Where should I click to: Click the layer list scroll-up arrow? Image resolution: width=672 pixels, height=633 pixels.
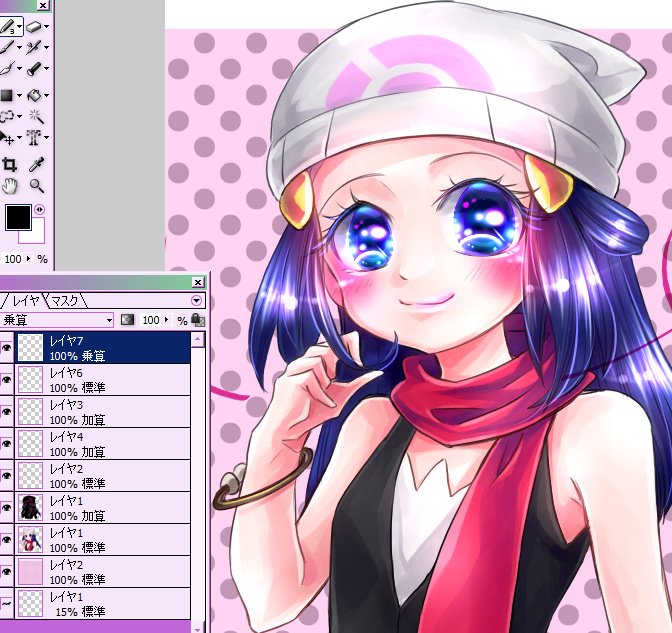coord(198,340)
